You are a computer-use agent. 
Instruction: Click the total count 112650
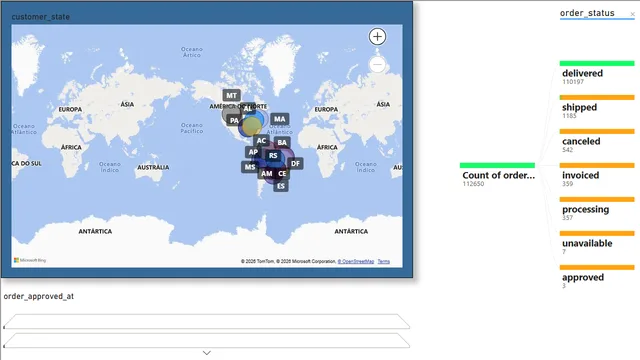point(473,184)
